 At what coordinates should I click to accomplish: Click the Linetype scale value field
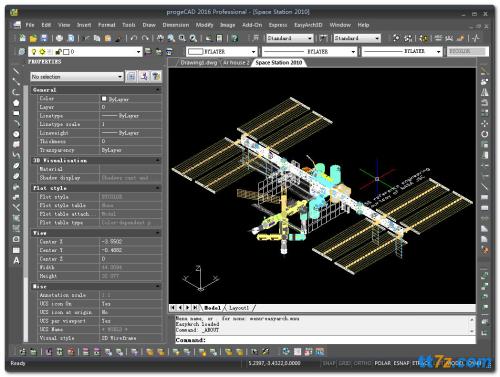tap(130, 124)
